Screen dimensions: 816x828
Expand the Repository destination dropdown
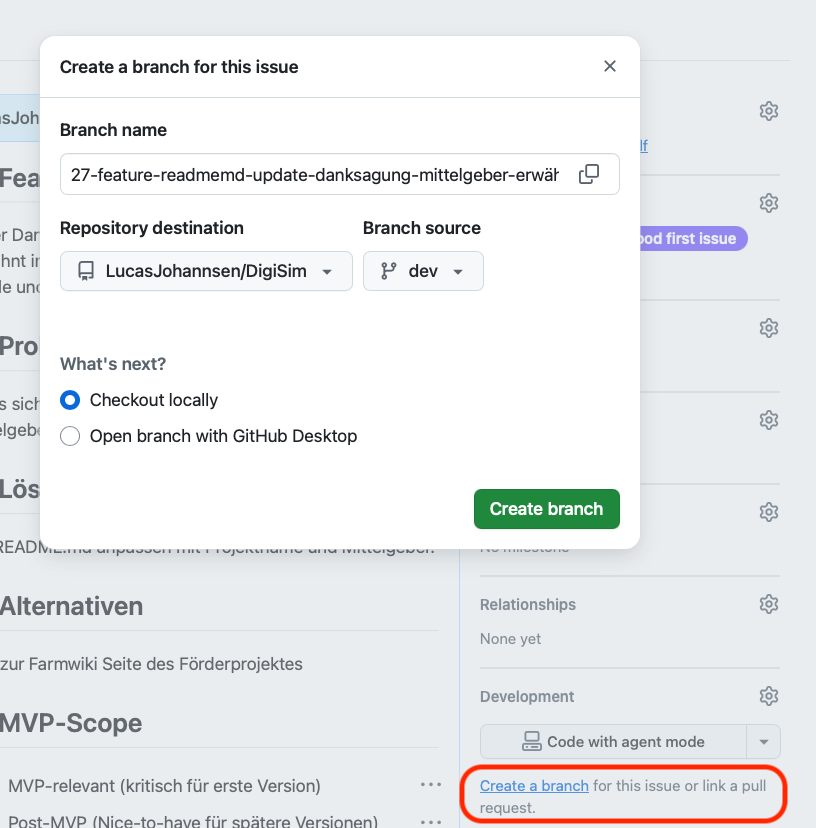(206, 271)
